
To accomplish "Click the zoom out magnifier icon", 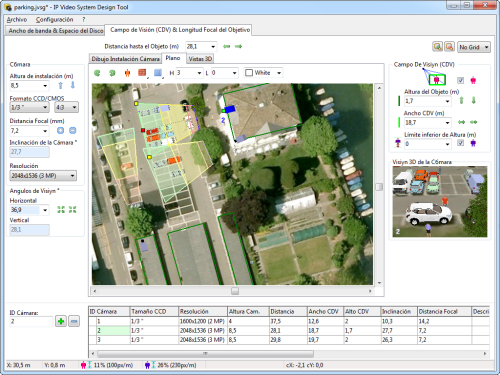I will click(449, 47).
